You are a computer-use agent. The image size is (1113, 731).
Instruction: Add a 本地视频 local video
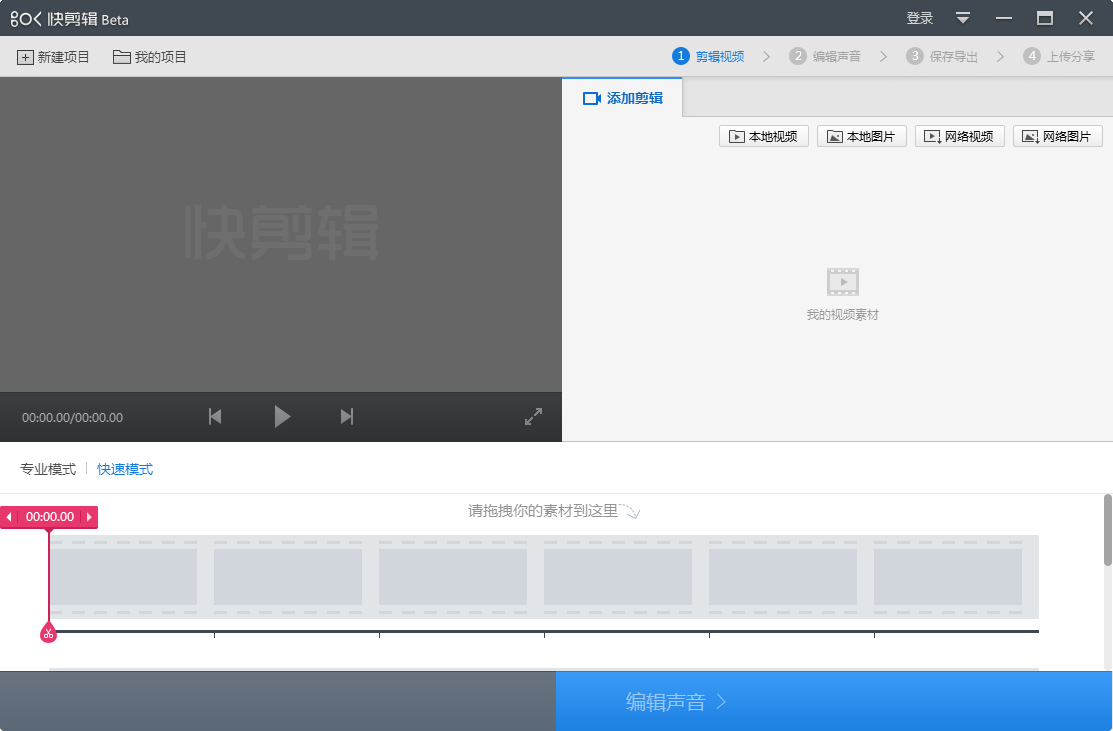(x=764, y=136)
